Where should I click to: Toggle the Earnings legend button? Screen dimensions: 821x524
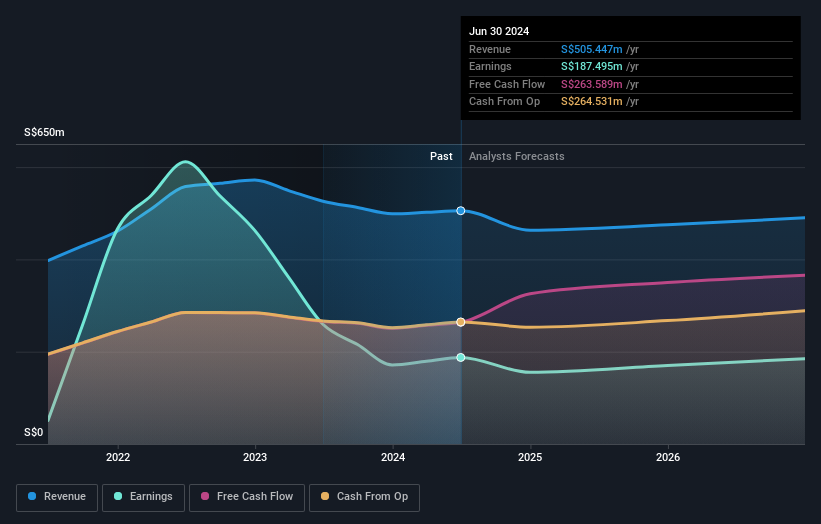(x=143, y=497)
